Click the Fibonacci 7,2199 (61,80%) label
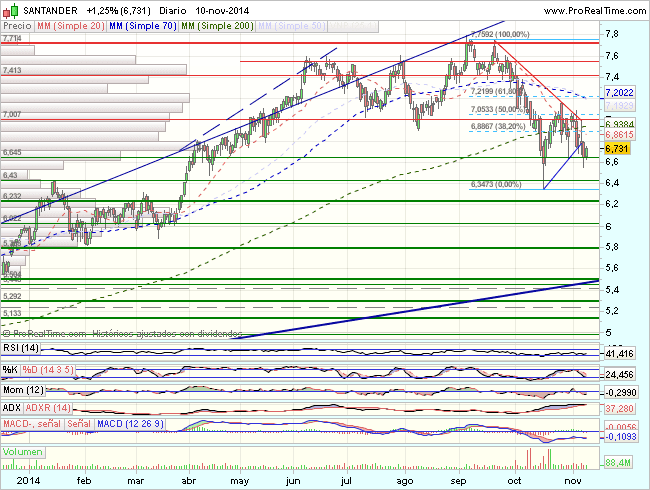Screen dimensions: 650x490 point(497,91)
